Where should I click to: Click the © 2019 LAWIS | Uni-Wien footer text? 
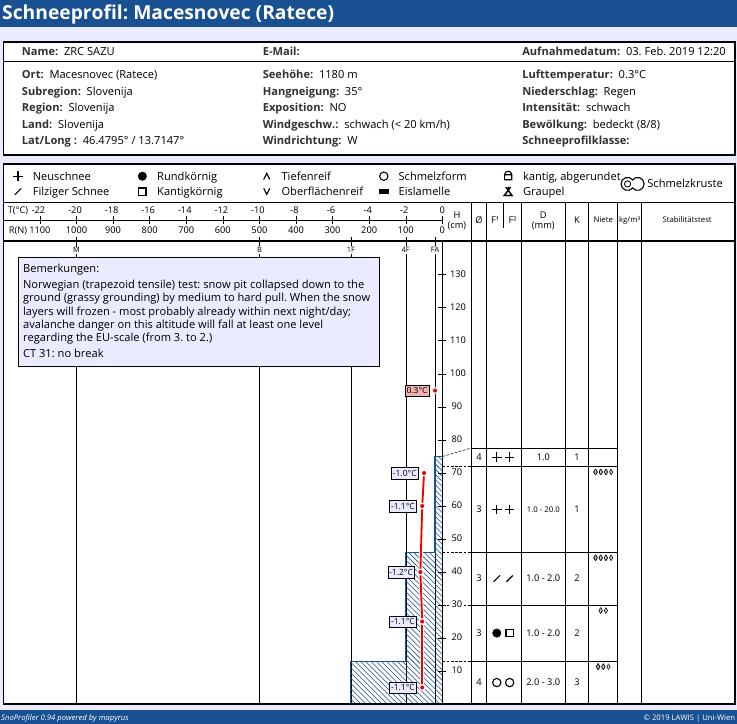(x=689, y=717)
